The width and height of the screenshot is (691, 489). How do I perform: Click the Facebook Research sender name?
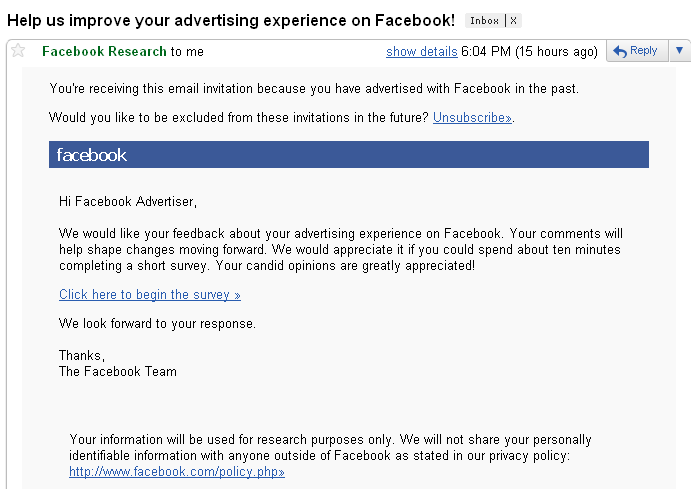(104, 52)
